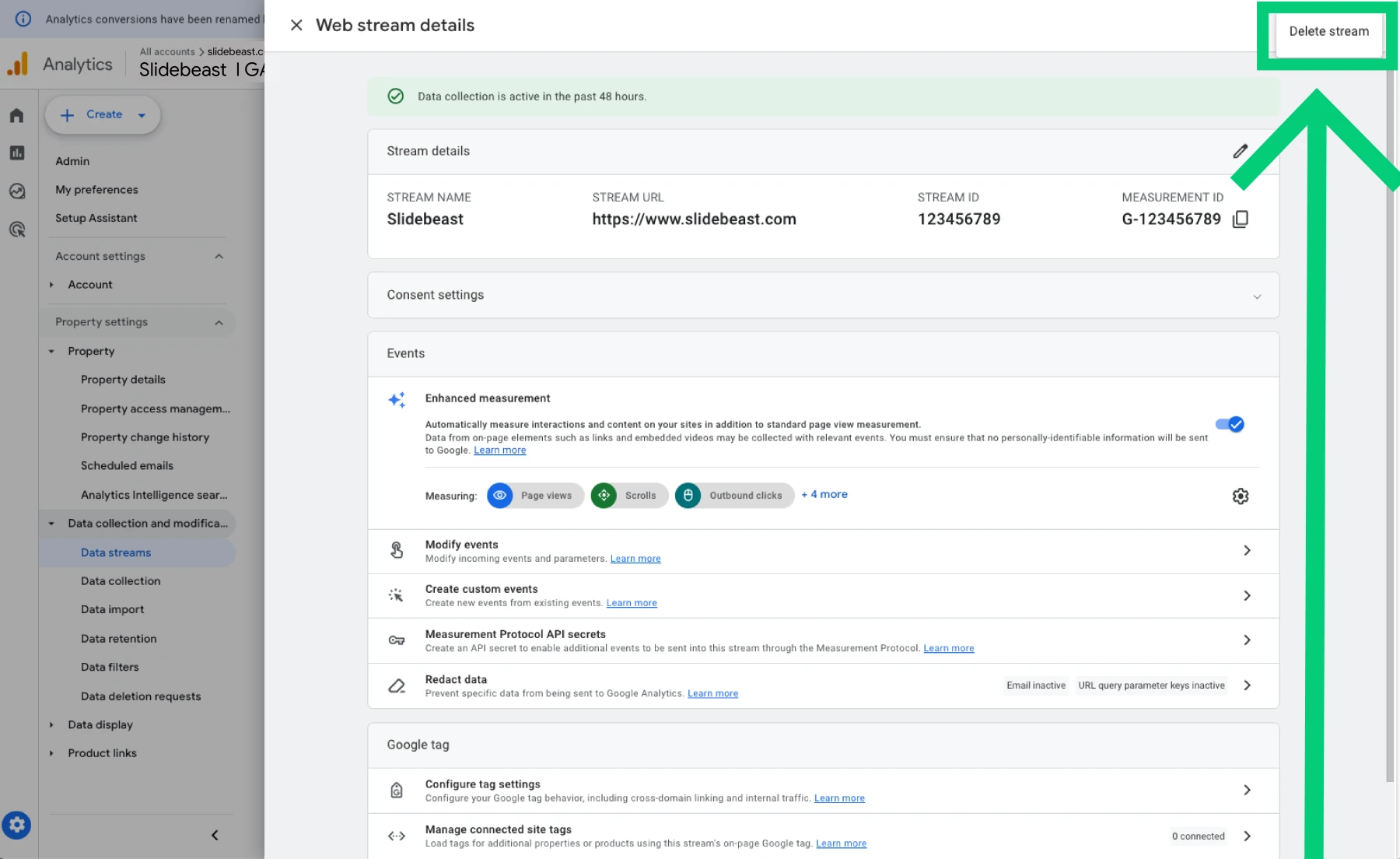Viewport: 1400px width, 859px height.
Task: Open Learn more for Redact data
Action: (x=712, y=693)
